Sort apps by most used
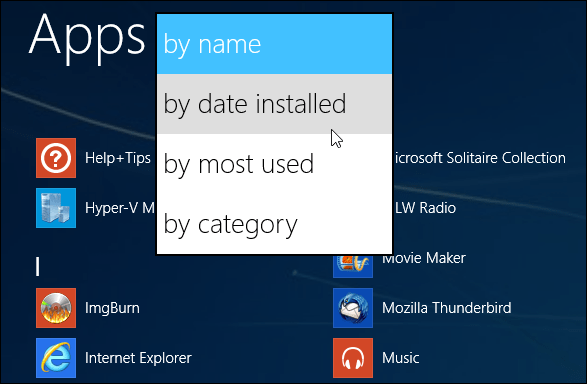The image size is (587, 384). click(274, 164)
